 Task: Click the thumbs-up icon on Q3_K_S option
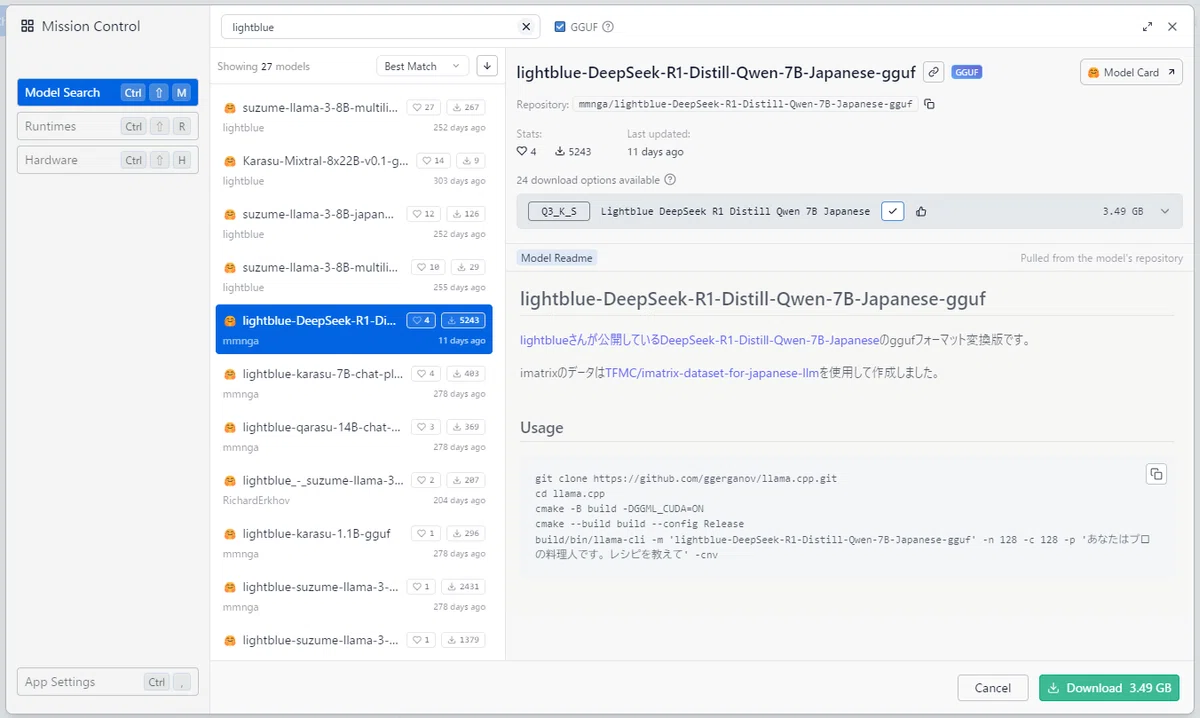coord(921,211)
